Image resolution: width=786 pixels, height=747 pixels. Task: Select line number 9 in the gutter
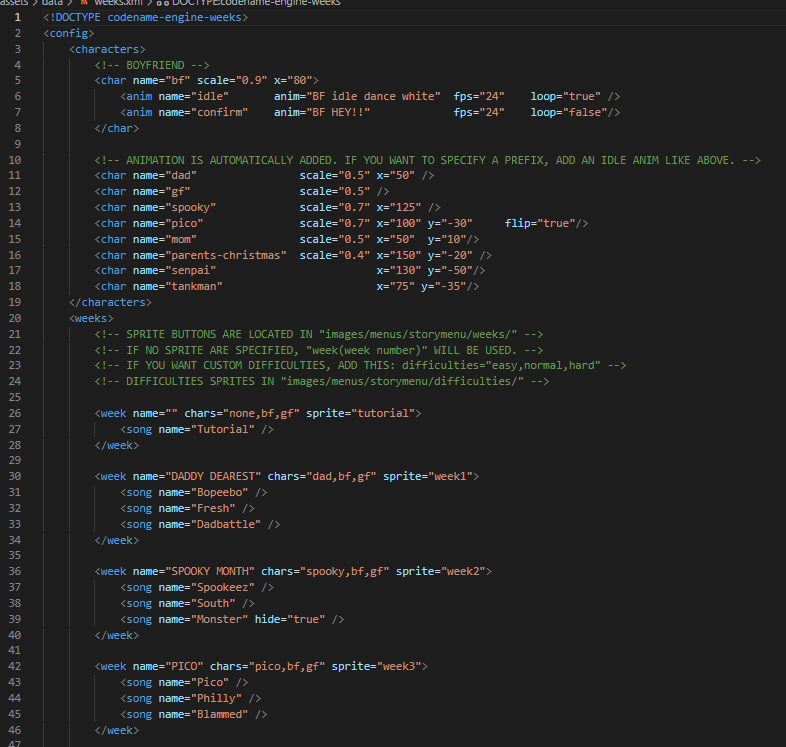(x=18, y=144)
